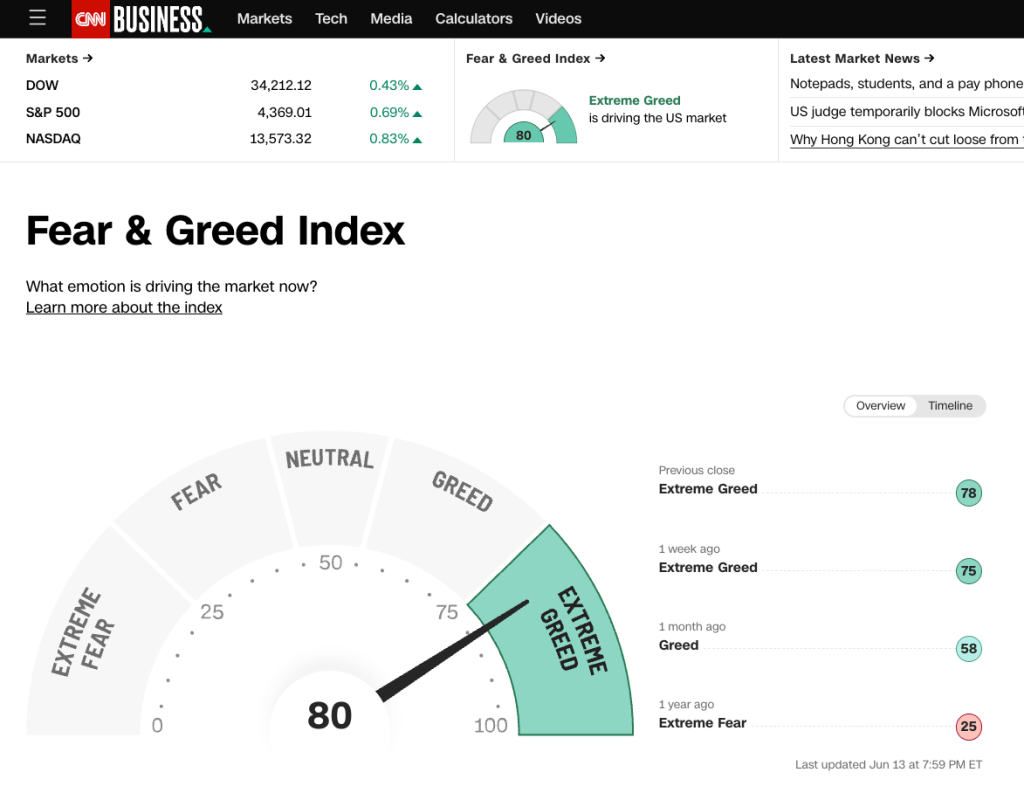1024x800 pixels.
Task: Click the CNN logo
Action: coord(91,18)
